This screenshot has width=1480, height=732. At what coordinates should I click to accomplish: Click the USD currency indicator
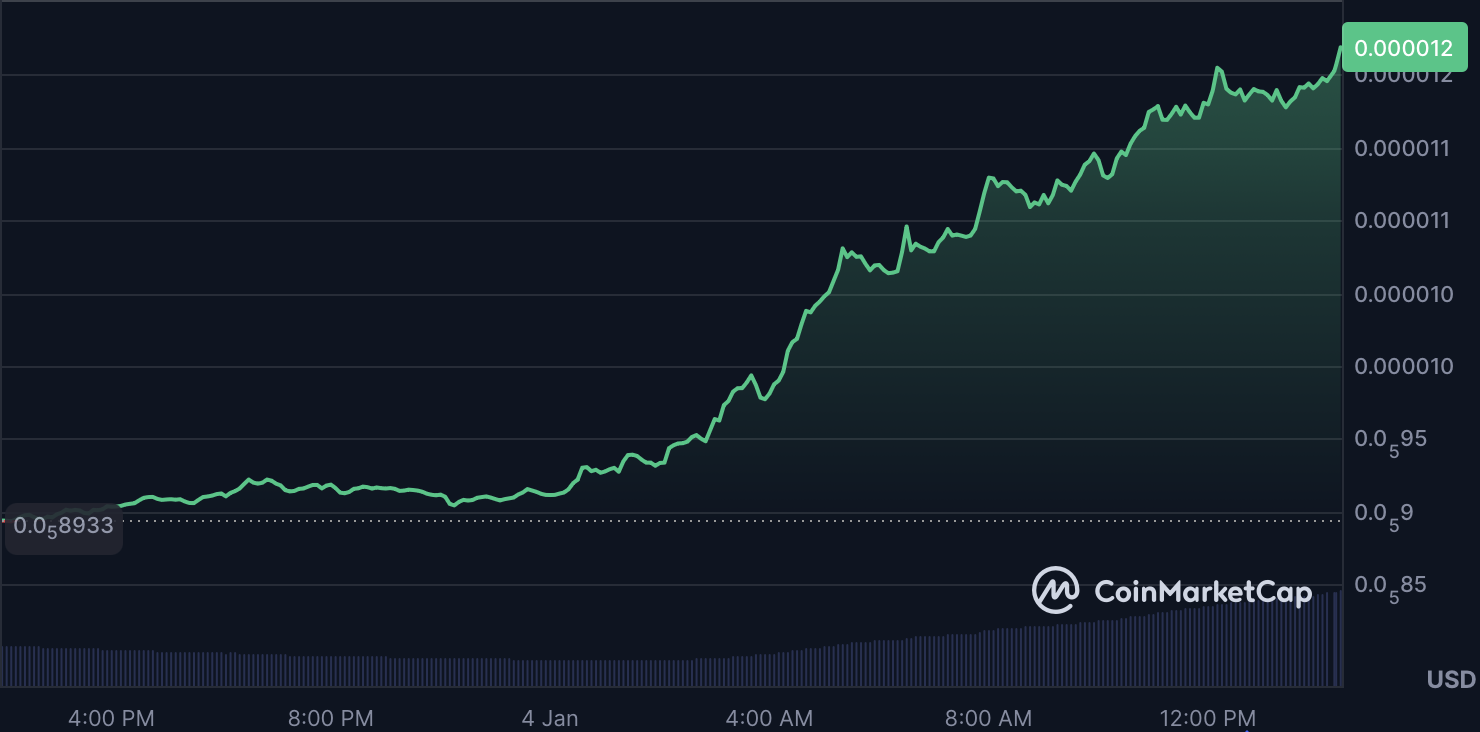(x=1449, y=679)
